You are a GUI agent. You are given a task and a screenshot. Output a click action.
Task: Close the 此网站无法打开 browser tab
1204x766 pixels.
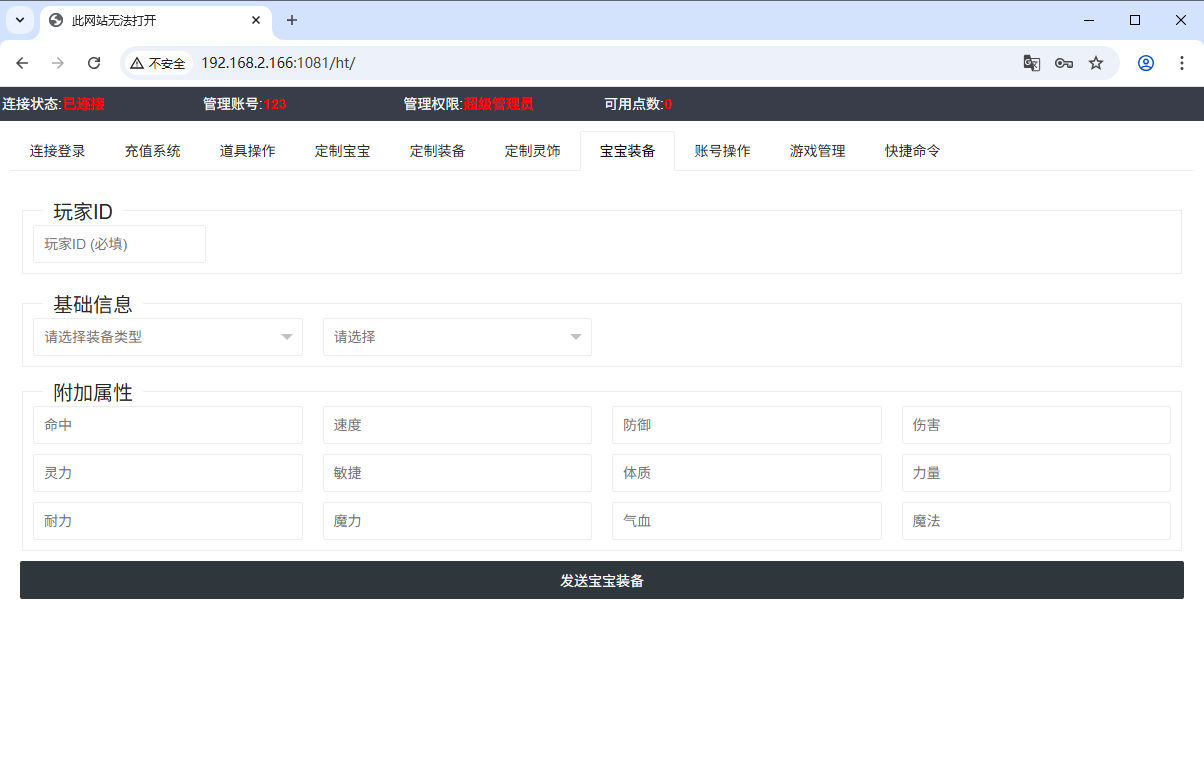(257, 20)
